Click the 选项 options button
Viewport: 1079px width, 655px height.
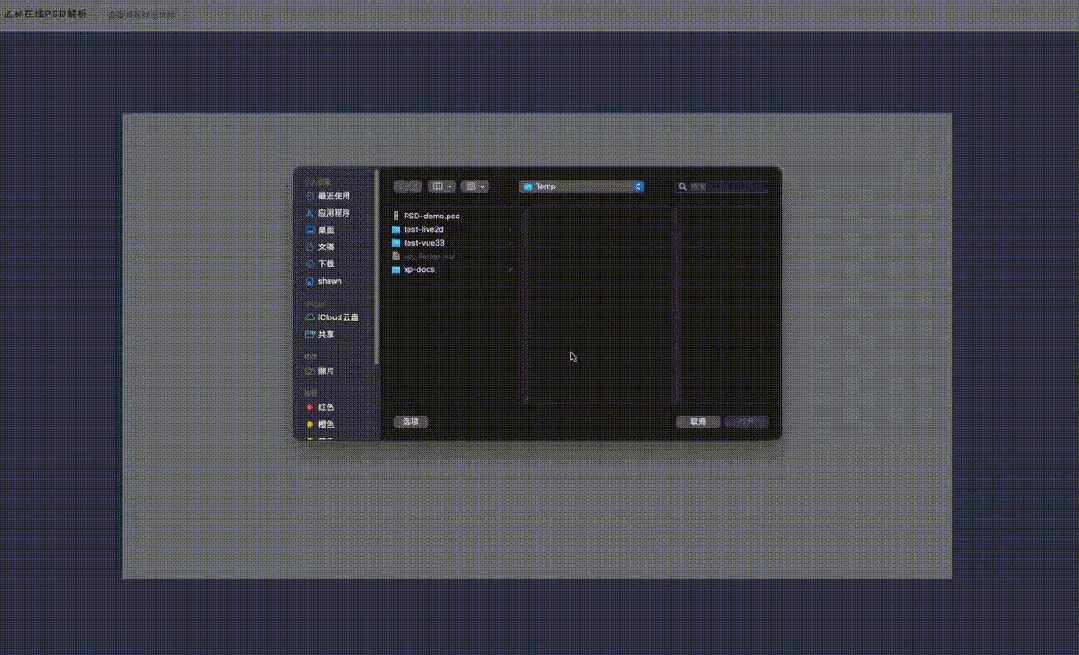click(x=410, y=422)
